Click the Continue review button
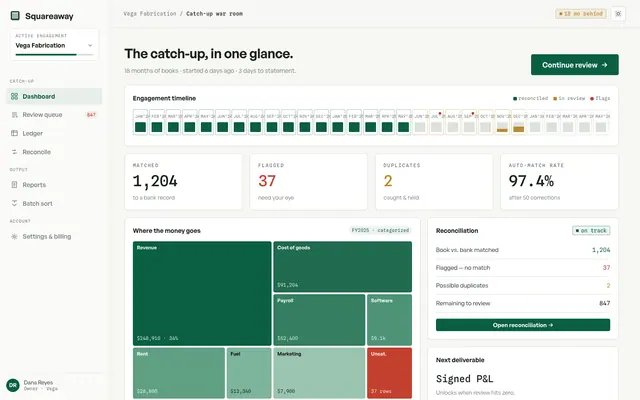This screenshot has width=640, height=400. pos(574,64)
